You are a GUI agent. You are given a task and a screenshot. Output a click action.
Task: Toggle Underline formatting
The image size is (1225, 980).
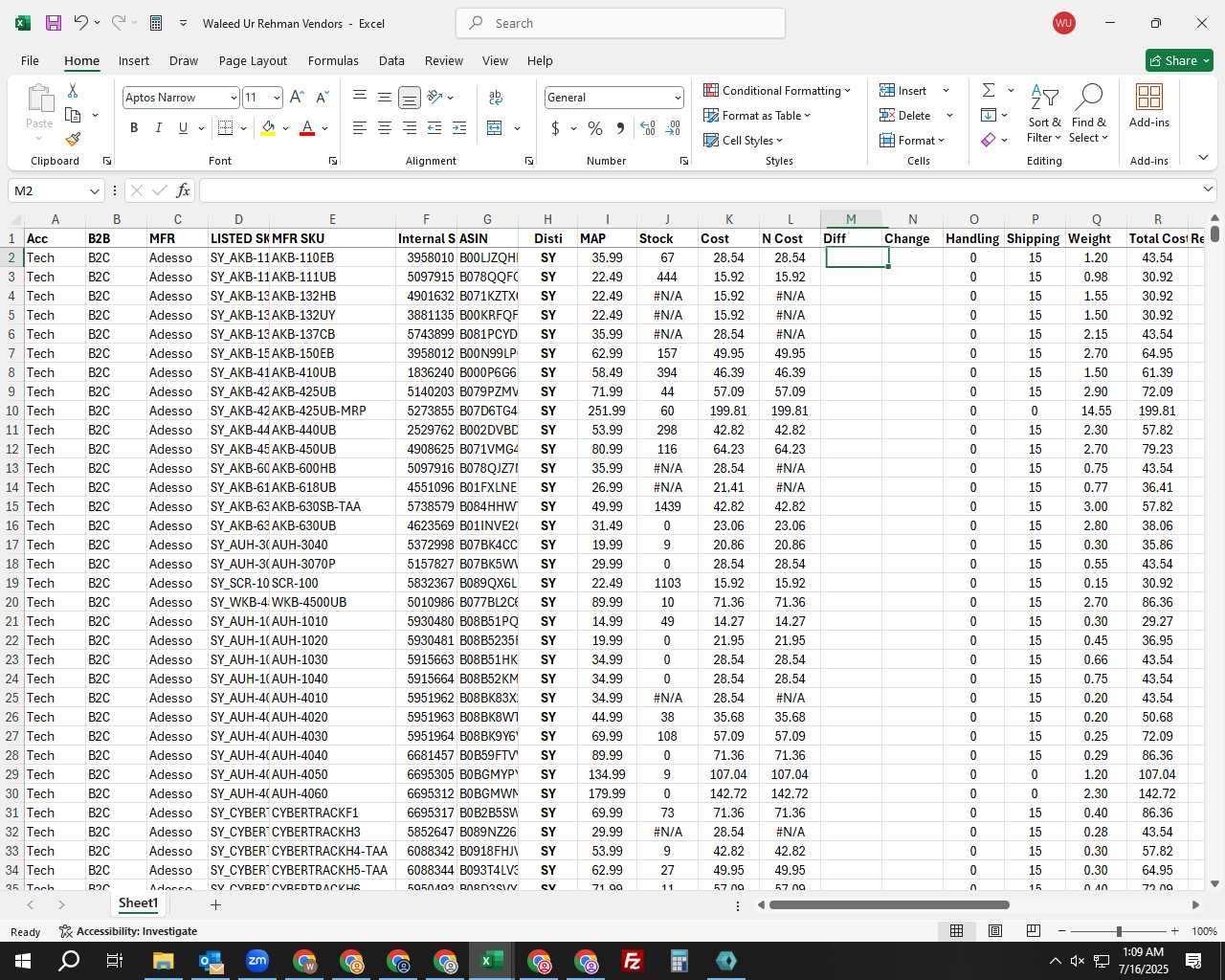(x=183, y=127)
